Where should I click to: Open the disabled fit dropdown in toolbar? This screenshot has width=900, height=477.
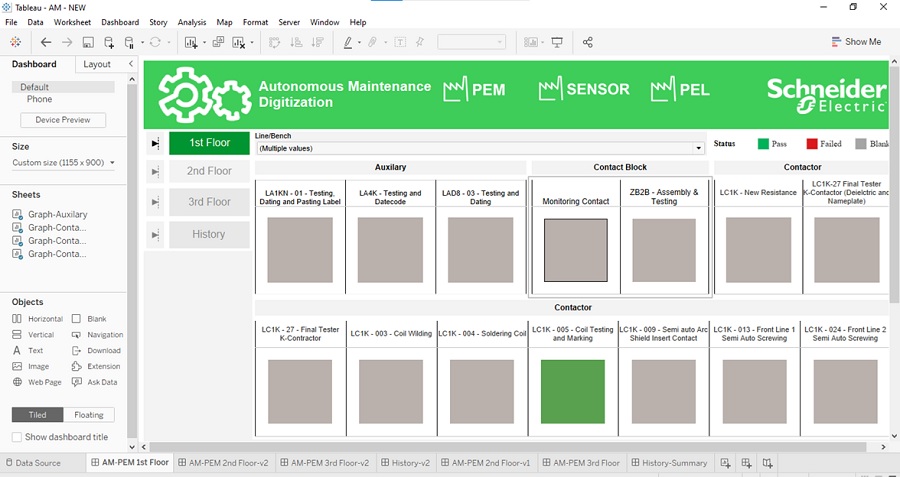tap(471, 42)
